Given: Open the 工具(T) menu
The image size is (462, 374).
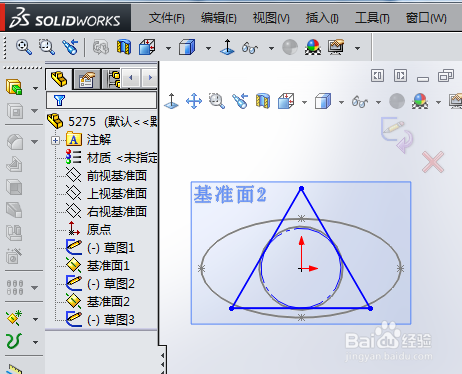Looking at the screenshot, I should tap(372, 18).
